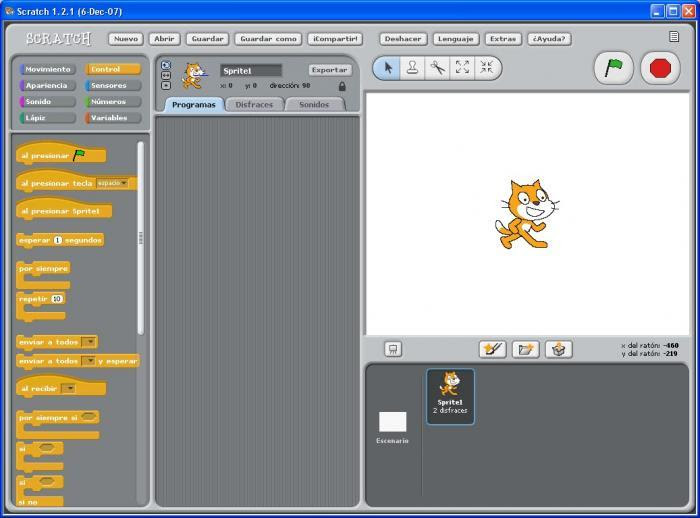Screen dimensions: 700x518
Task: Switch to the Sonidos tab
Action: (x=314, y=104)
